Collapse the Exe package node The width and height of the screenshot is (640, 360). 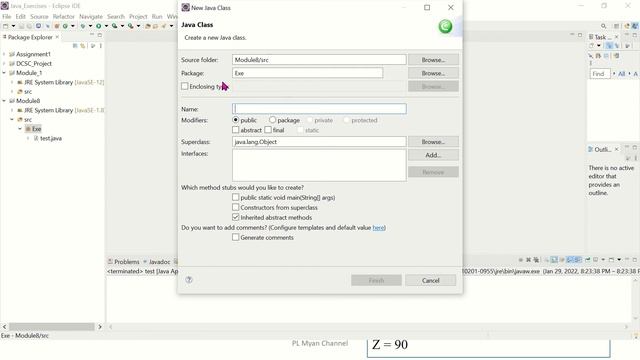click(x=20, y=129)
